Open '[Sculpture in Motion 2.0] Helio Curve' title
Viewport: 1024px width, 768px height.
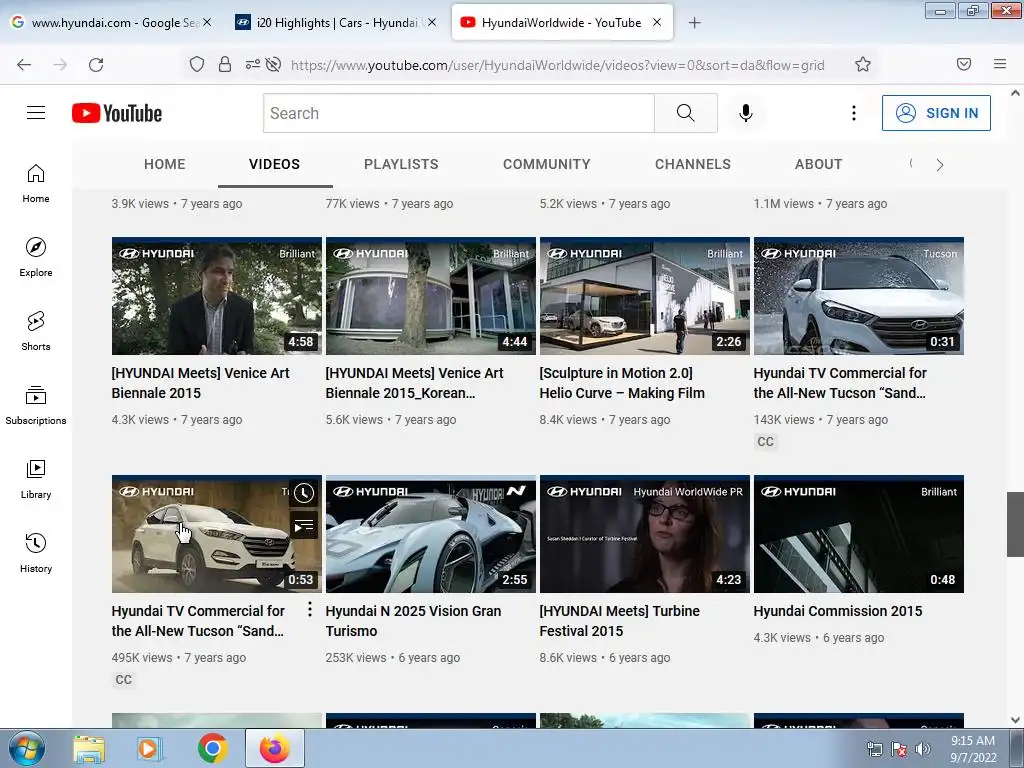point(622,383)
